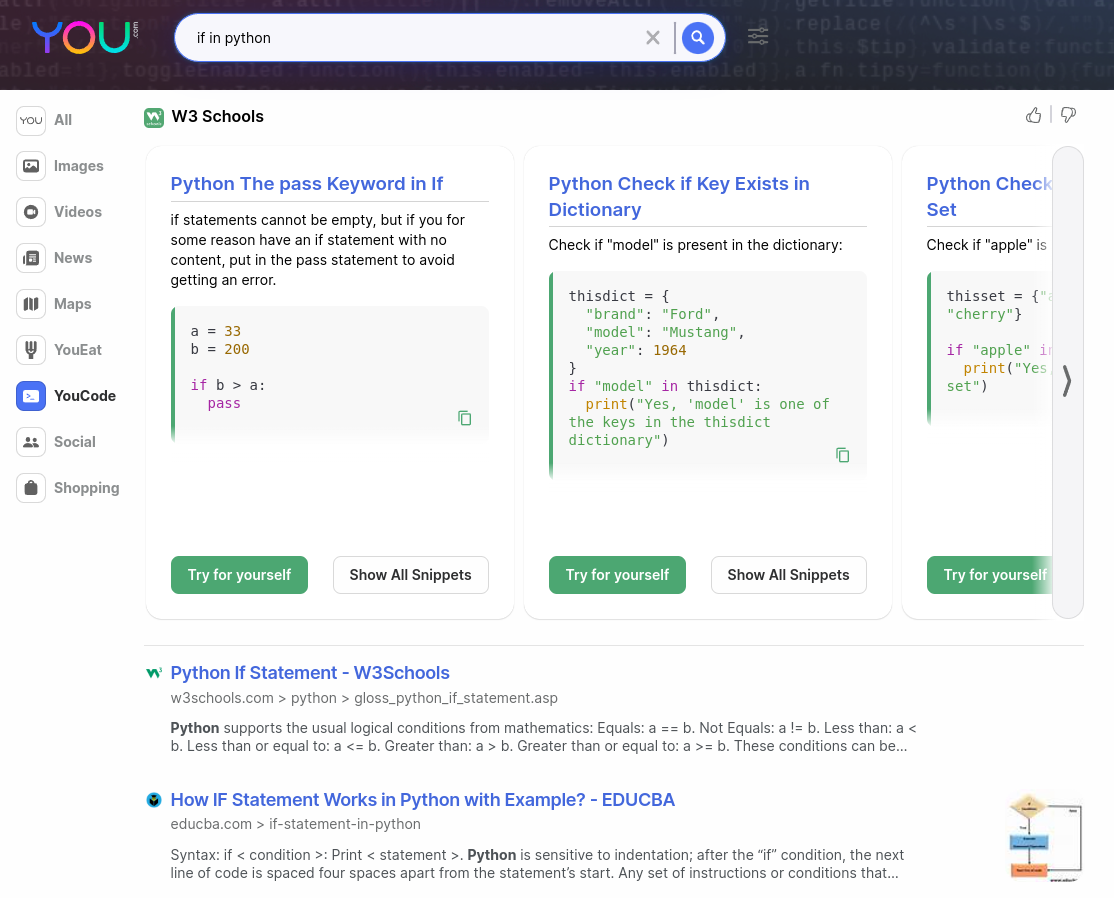This screenshot has height=898, width=1114.
Task: Open "Python The pass Keyword in If" link
Action: [x=307, y=184]
